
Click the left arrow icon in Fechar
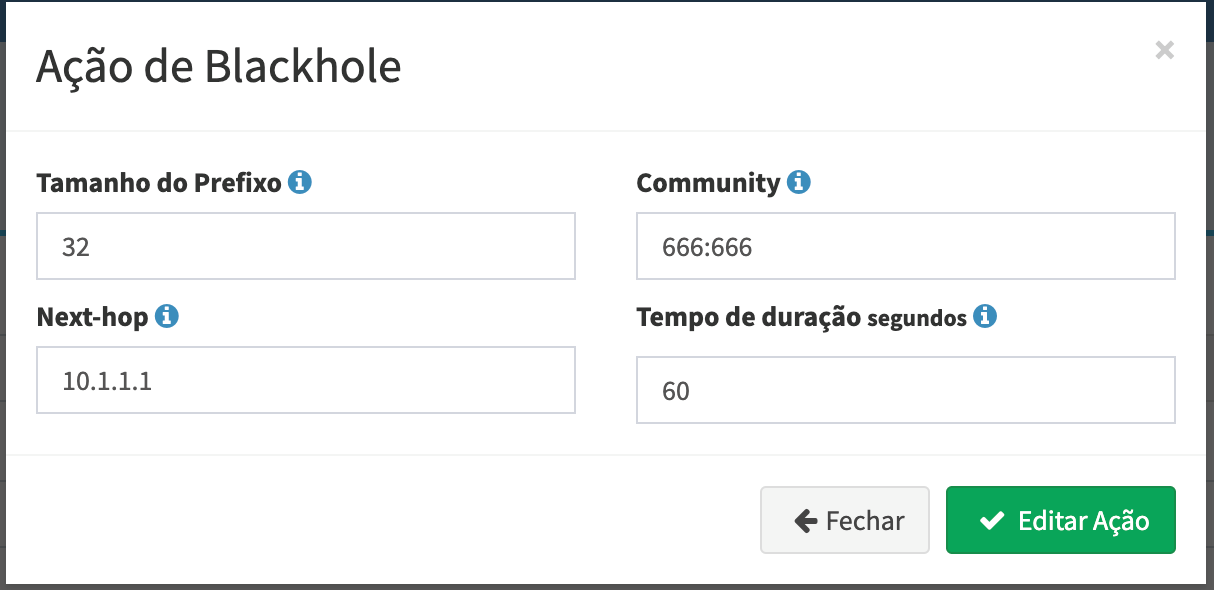[x=806, y=521]
